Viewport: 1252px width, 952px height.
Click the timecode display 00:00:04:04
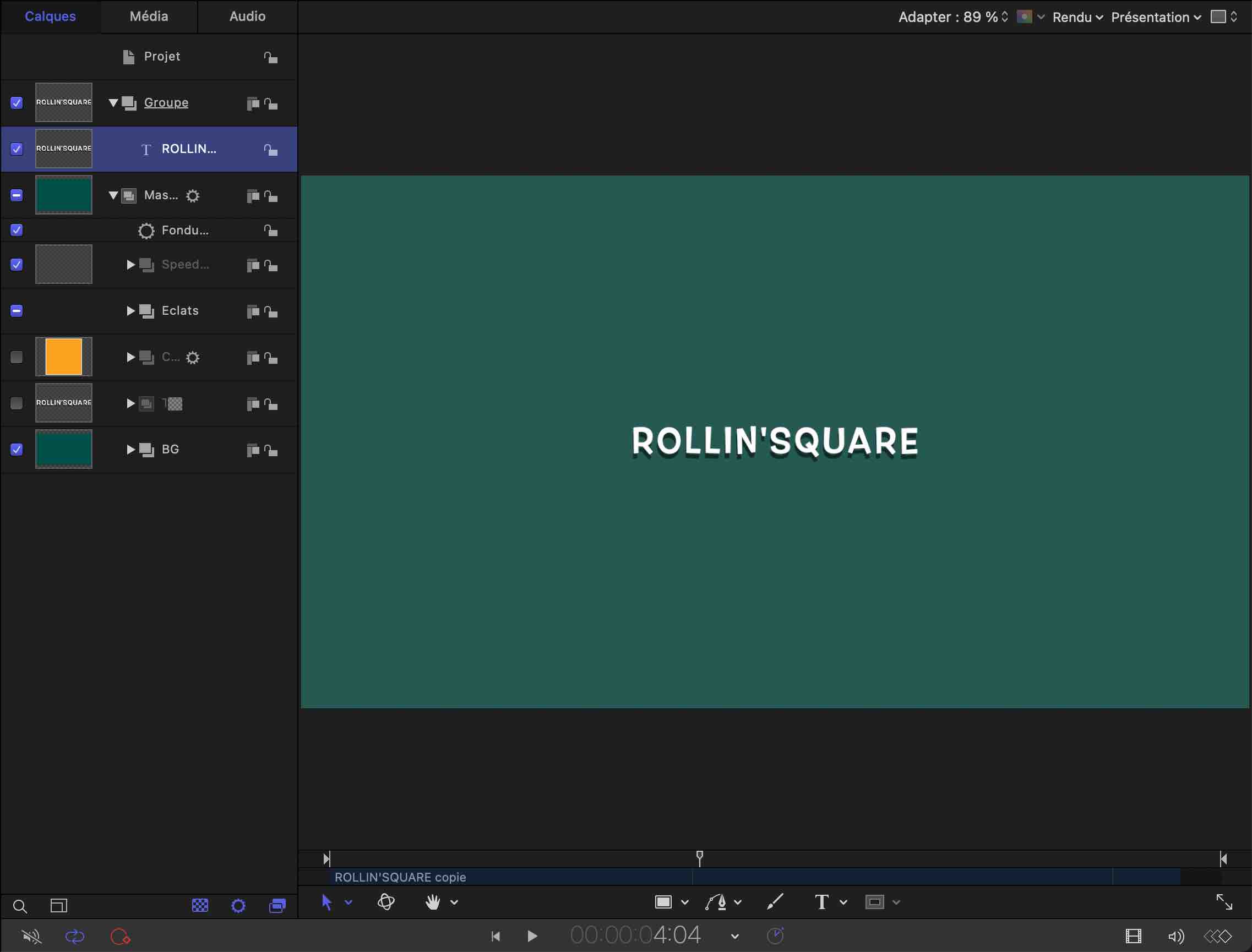point(636,935)
